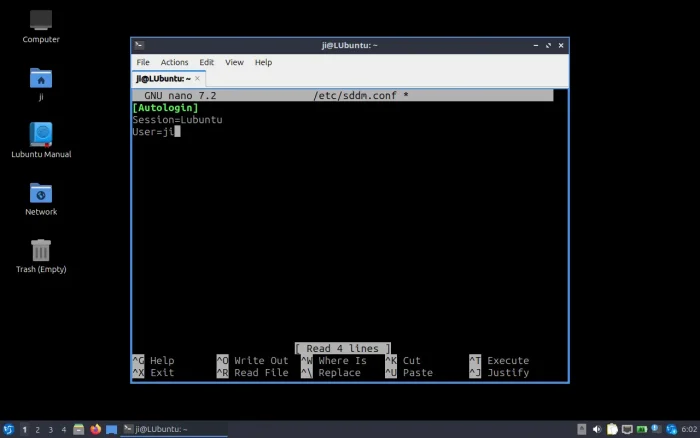Open the terminal's View menu
This screenshot has width=700, height=438.
point(234,62)
